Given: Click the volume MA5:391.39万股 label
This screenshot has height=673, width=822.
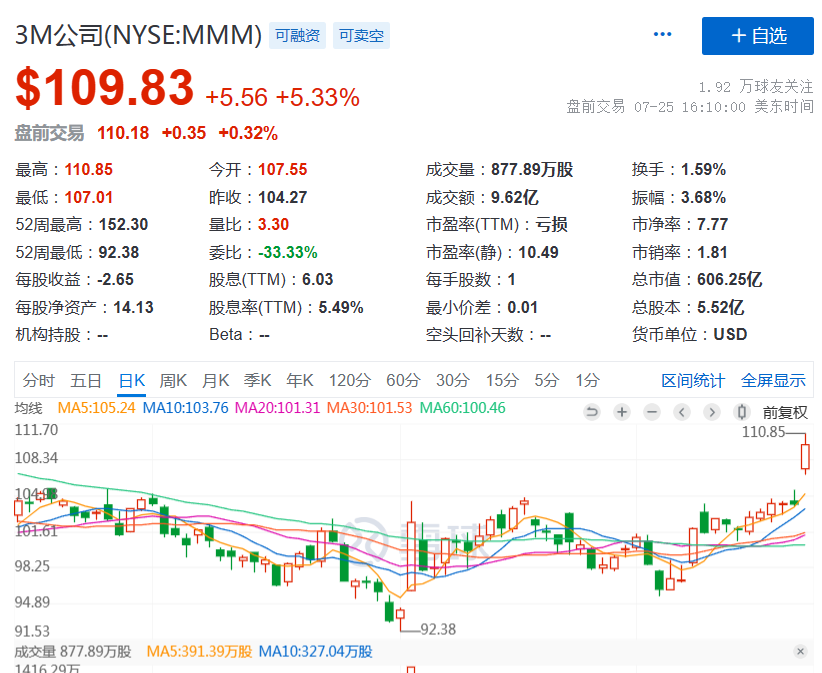Looking at the screenshot, I should pos(199,652).
